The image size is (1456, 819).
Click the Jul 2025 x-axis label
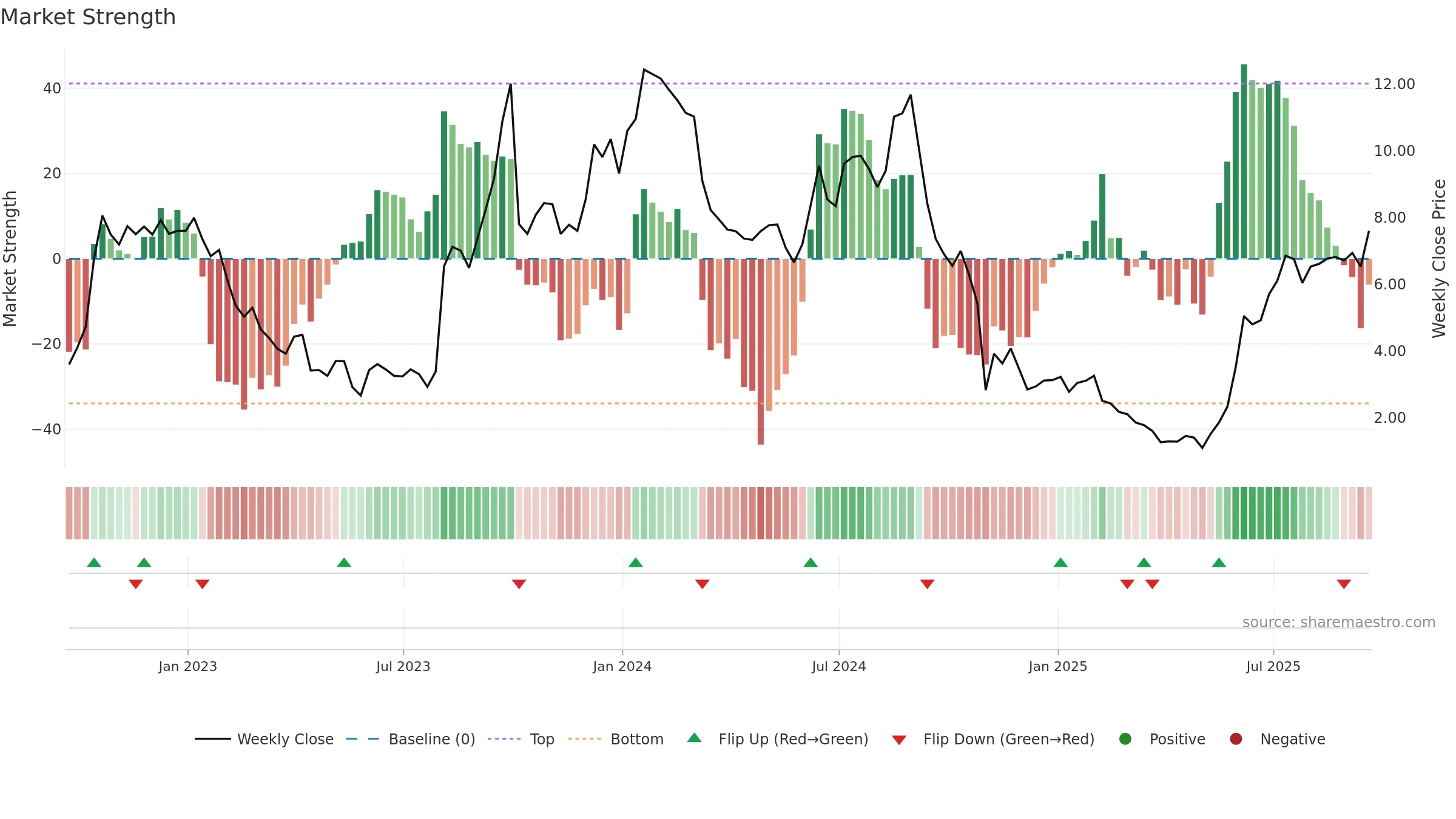coord(1273,667)
